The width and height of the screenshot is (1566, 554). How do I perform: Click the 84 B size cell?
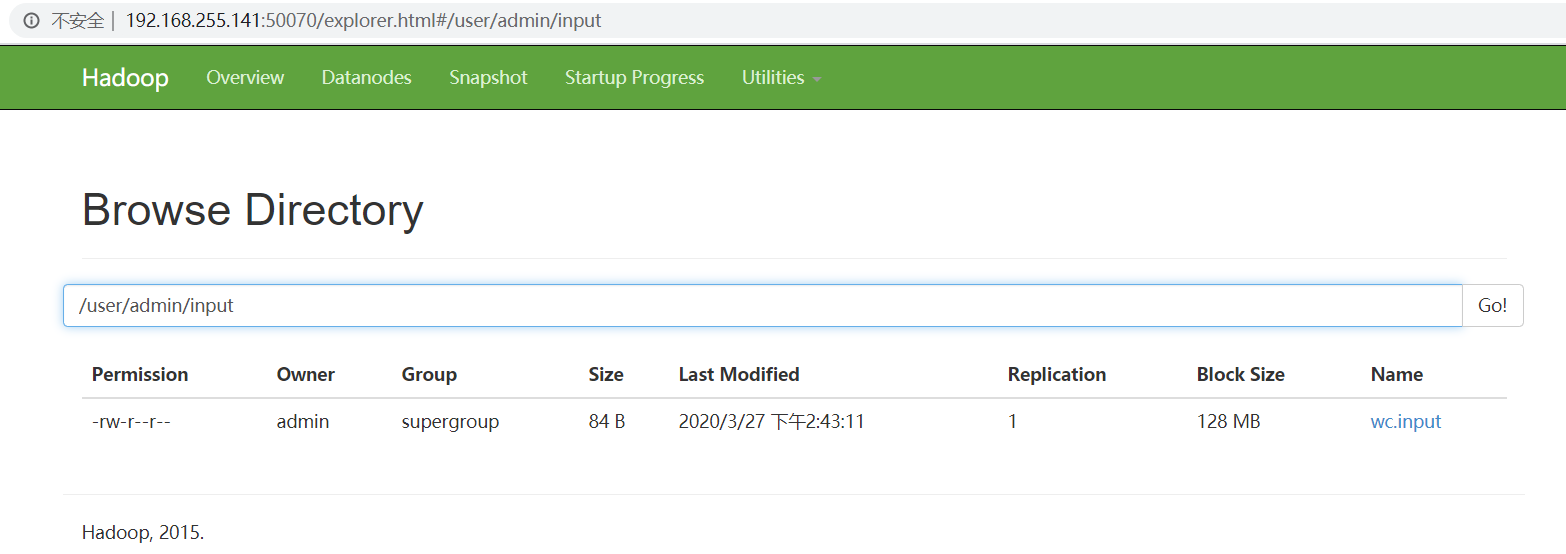coord(607,422)
